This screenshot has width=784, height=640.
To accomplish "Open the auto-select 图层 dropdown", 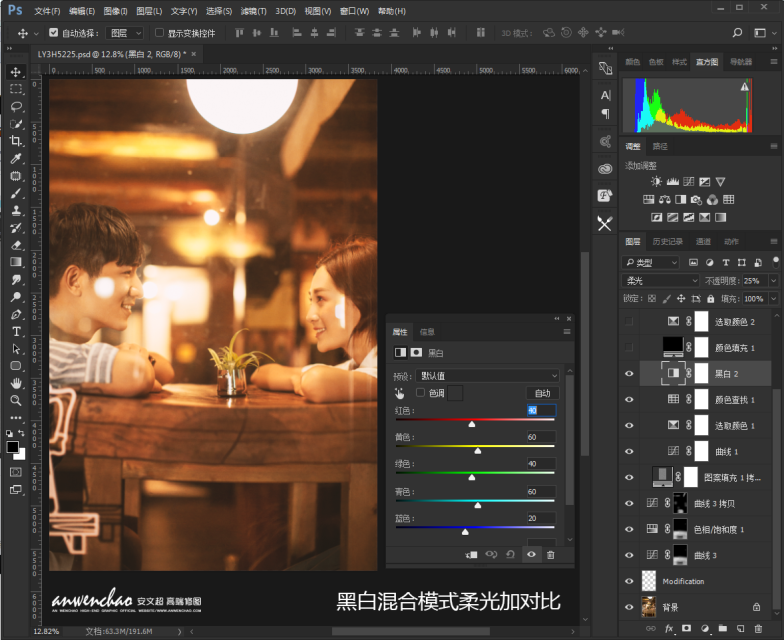I will pos(126,33).
